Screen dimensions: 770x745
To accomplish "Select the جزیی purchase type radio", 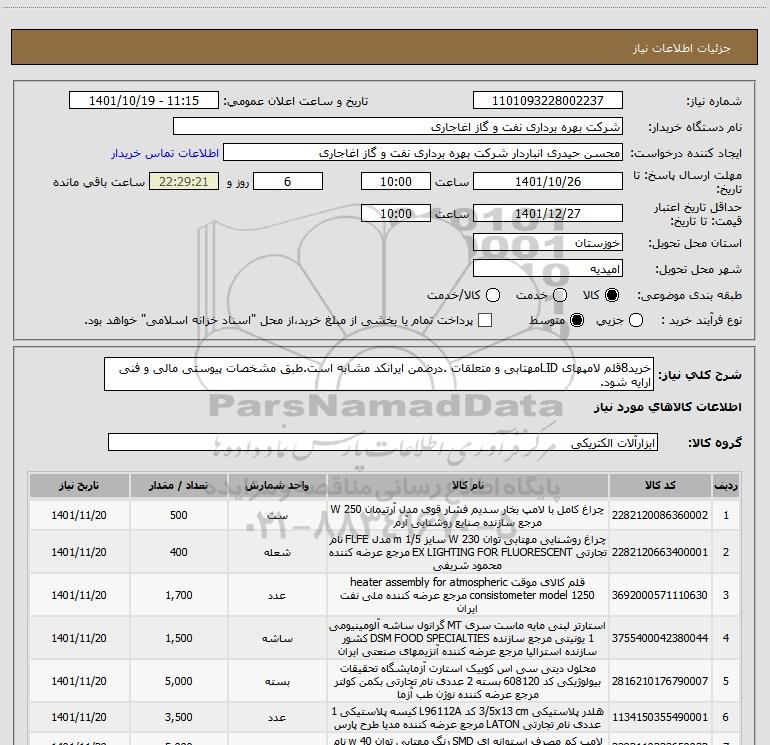I will [635, 320].
